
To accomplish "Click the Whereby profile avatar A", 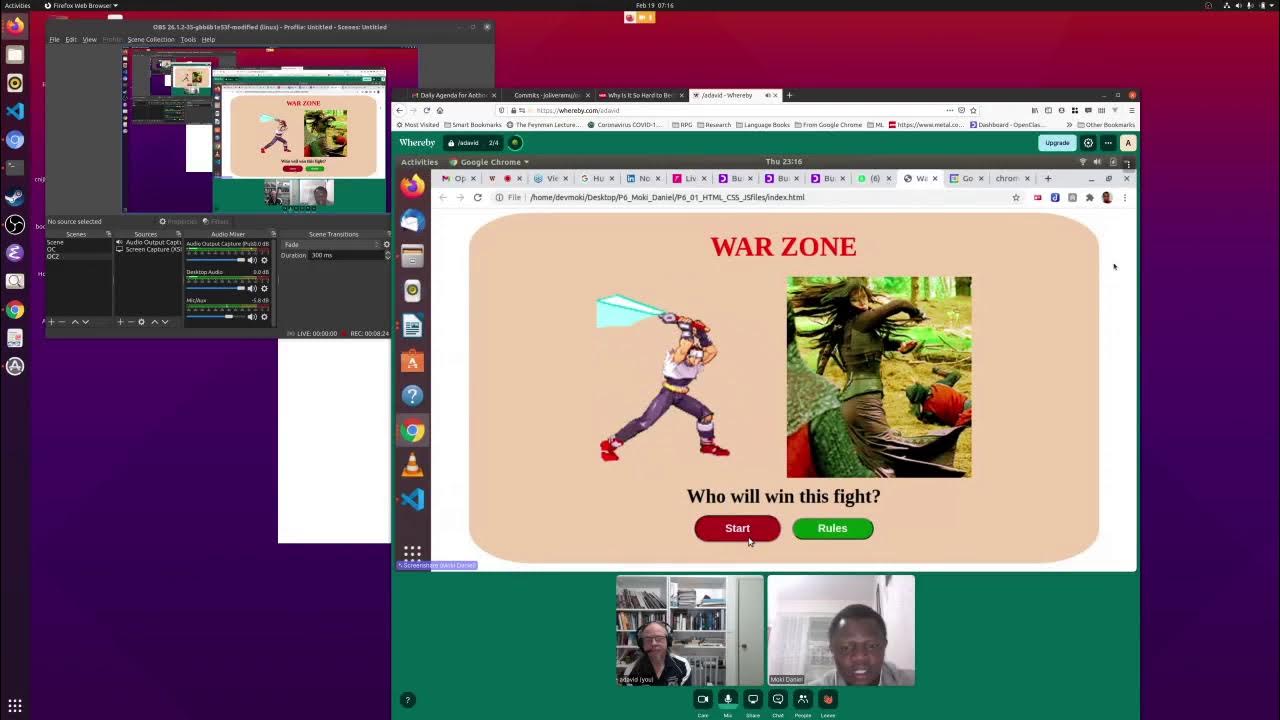I will (x=1128, y=143).
